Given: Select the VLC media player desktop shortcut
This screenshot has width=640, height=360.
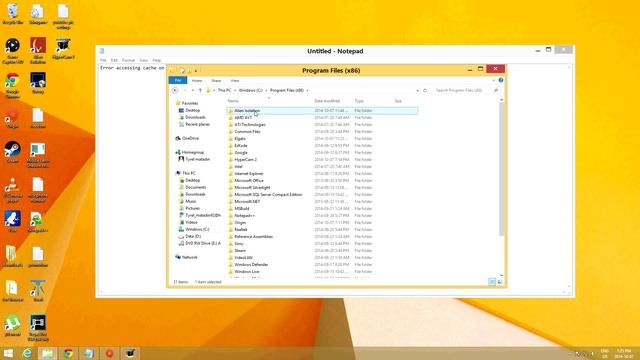Looking at the screenshot, I should click(13, 190).
